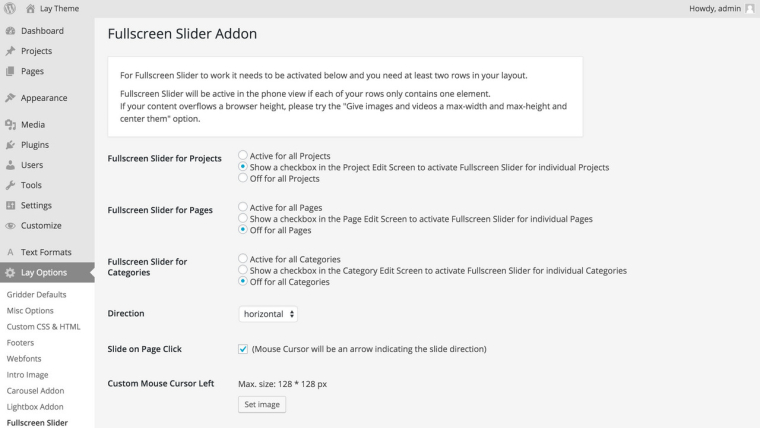Select Active for all Pages radio

click(x=243, y=207)
